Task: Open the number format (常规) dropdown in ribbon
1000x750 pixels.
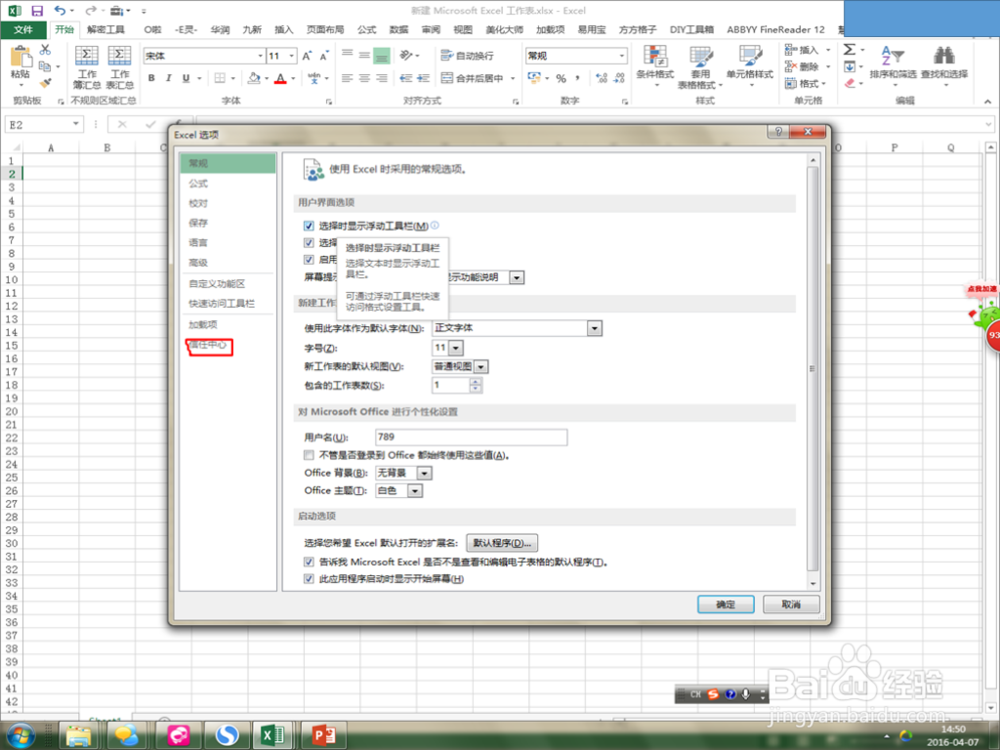Action: click(621, 56)
